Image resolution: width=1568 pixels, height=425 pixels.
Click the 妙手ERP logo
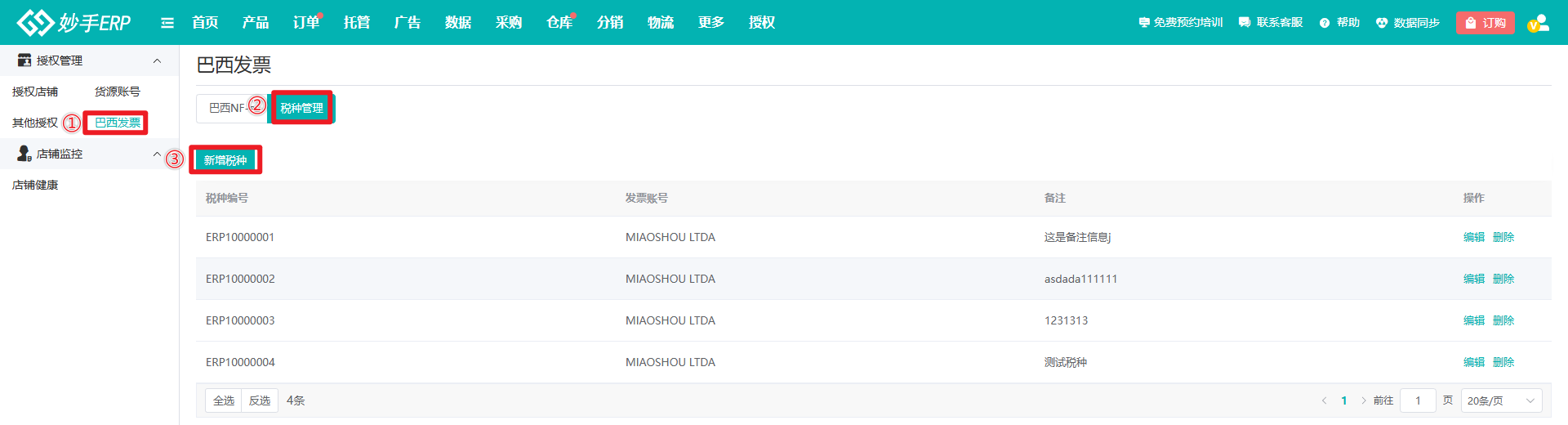click(x=73, y=22)
